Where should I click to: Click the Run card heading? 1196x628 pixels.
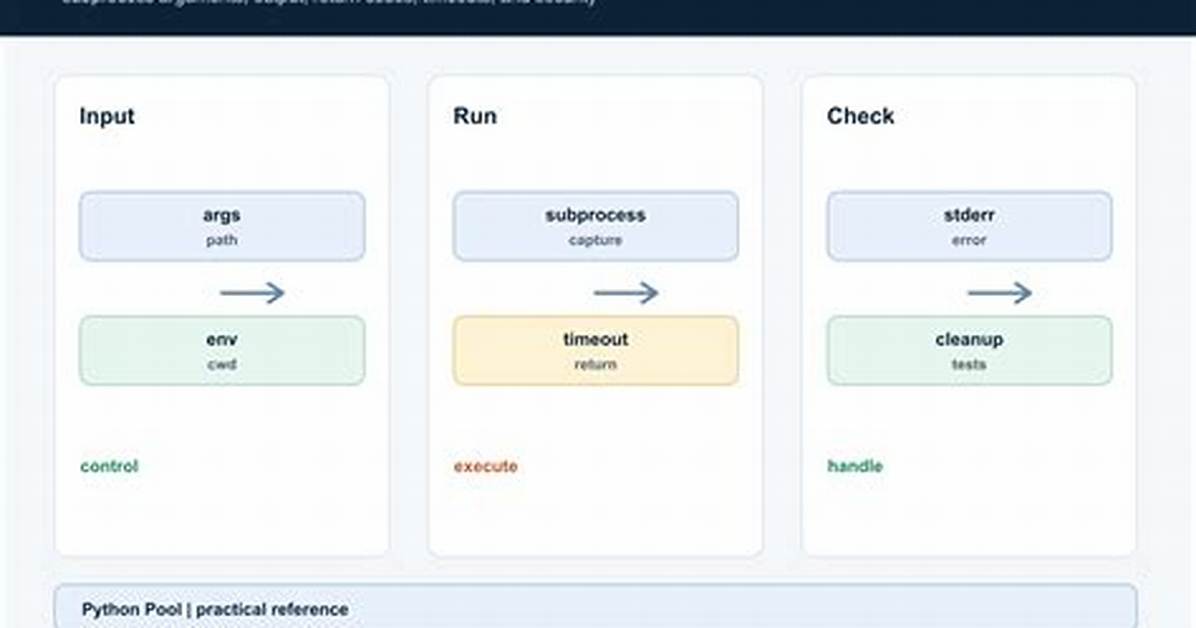(474, 116)
